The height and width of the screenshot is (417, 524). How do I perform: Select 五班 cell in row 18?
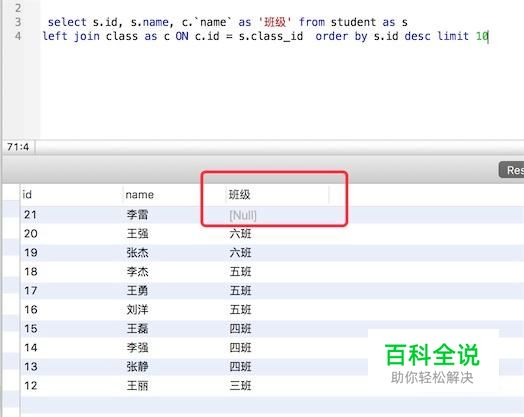pos(240,272)
